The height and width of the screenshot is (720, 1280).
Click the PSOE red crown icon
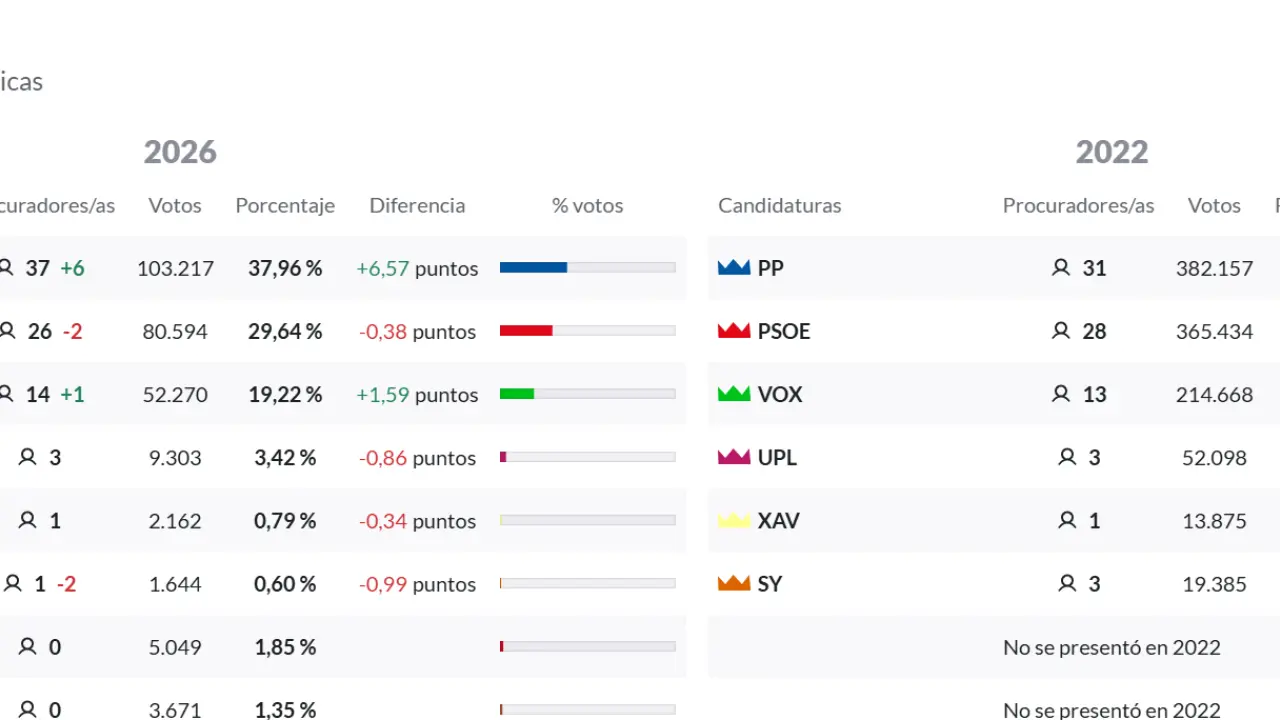(734, 331)
